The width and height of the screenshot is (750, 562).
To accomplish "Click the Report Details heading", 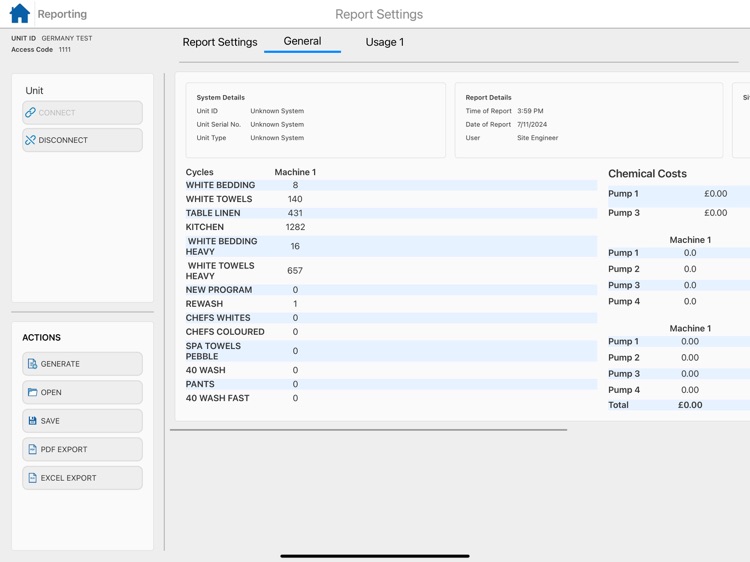I will pyautogui.click(x=488, y=98).
